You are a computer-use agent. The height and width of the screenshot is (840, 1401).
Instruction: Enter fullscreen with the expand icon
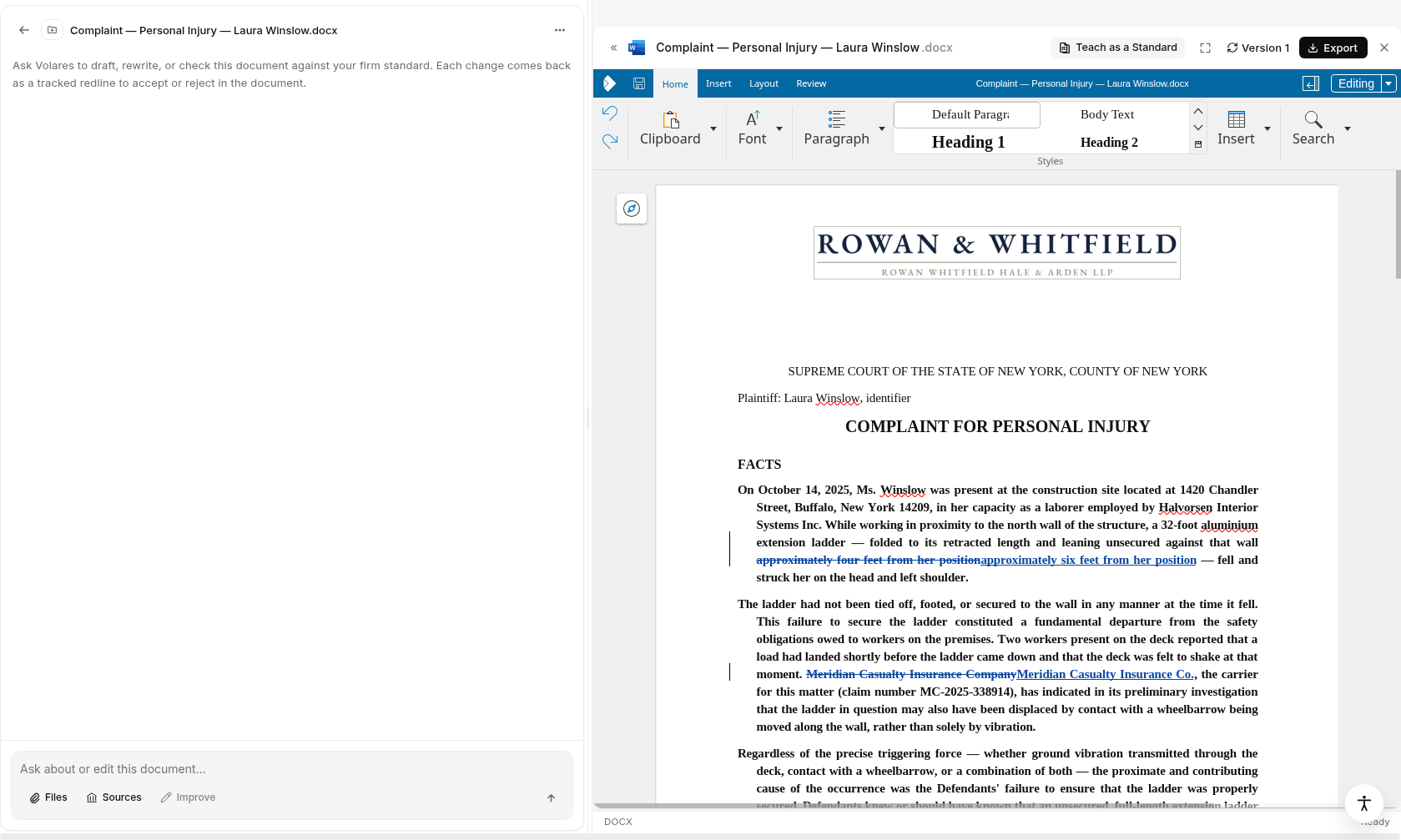point(1205,48)
